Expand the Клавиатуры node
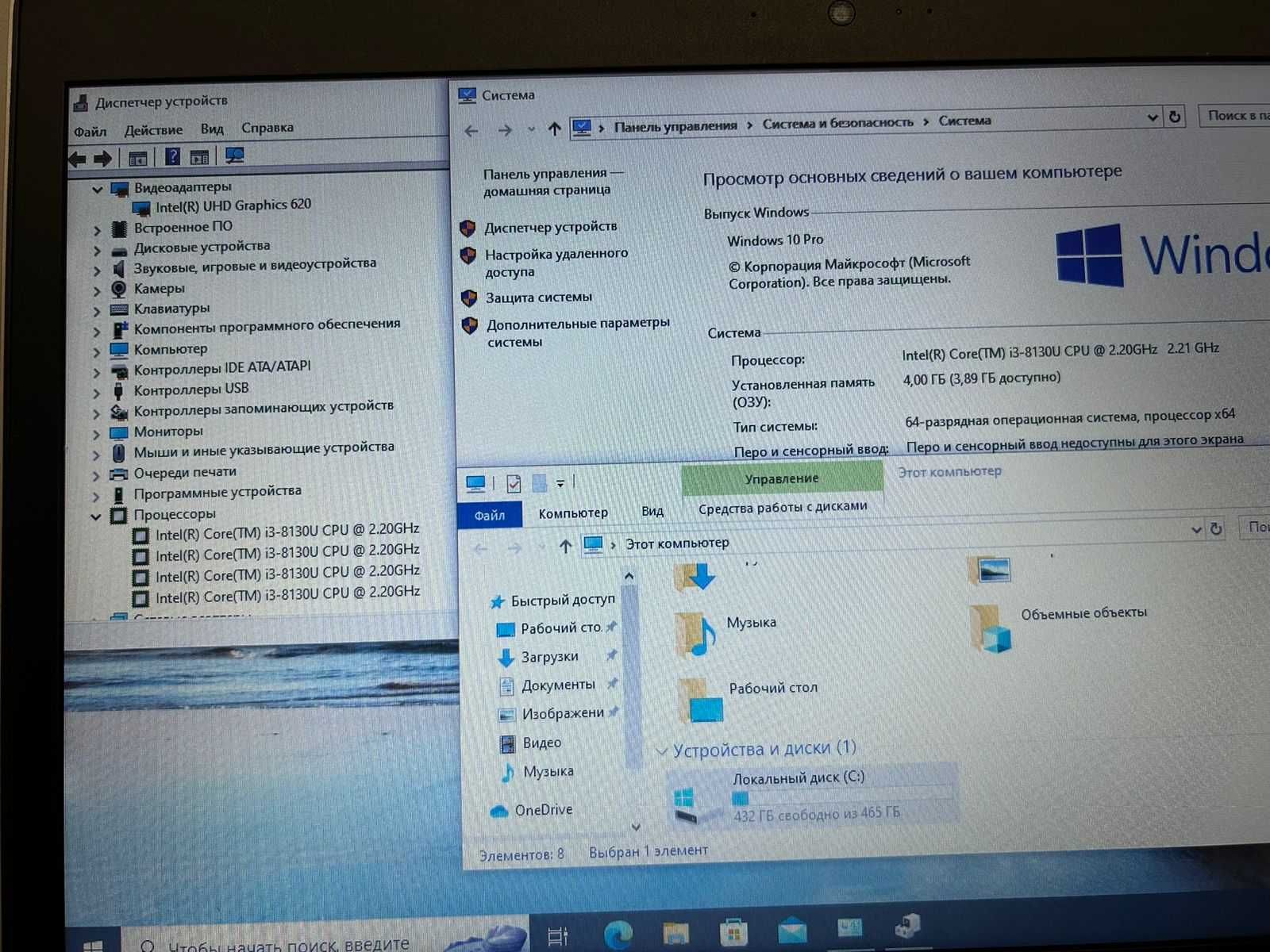This screenshot has height=952, width=1270. click(x=97, y=311)
